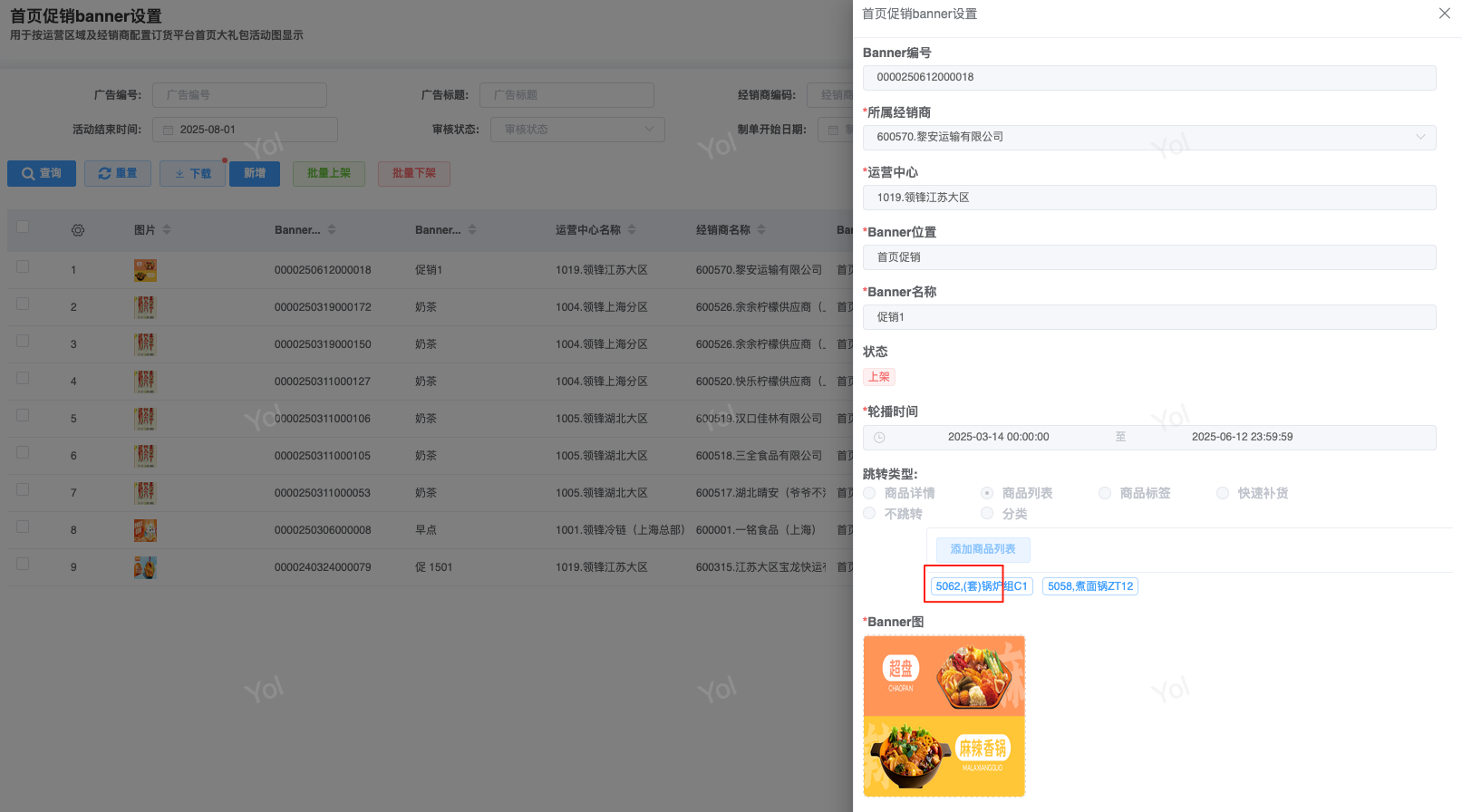1462x812 pixels.
Task: Choose the 商品列表 radio option
Action: tap(987, 493)
